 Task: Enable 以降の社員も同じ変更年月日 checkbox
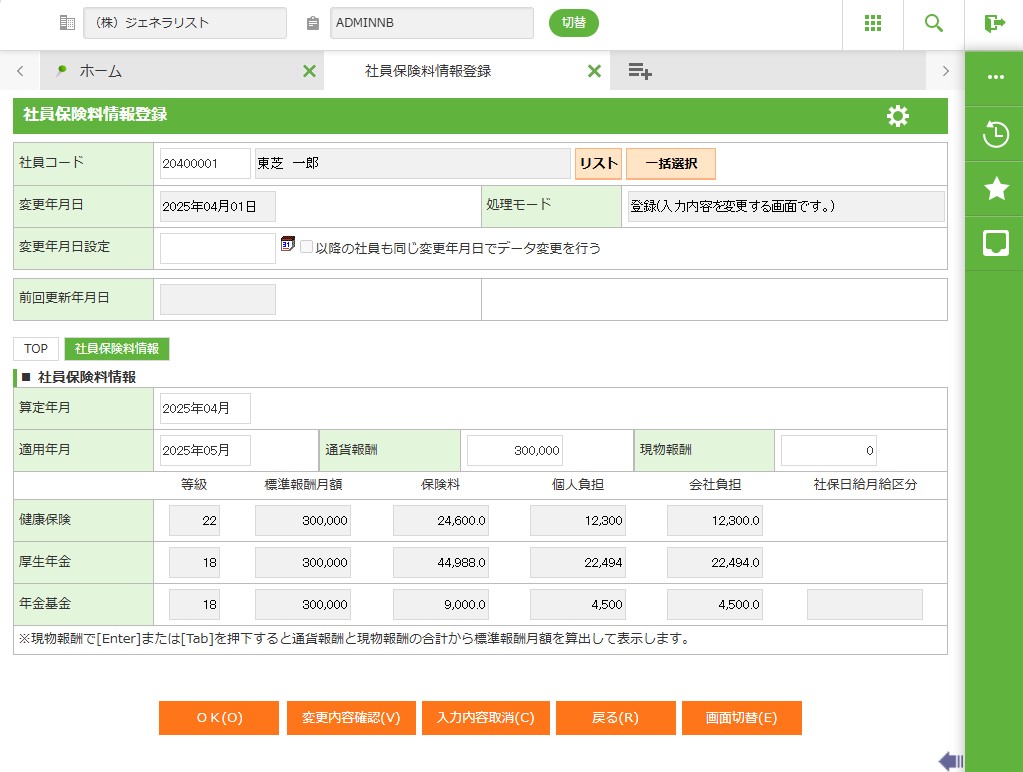tap(306, 247)
